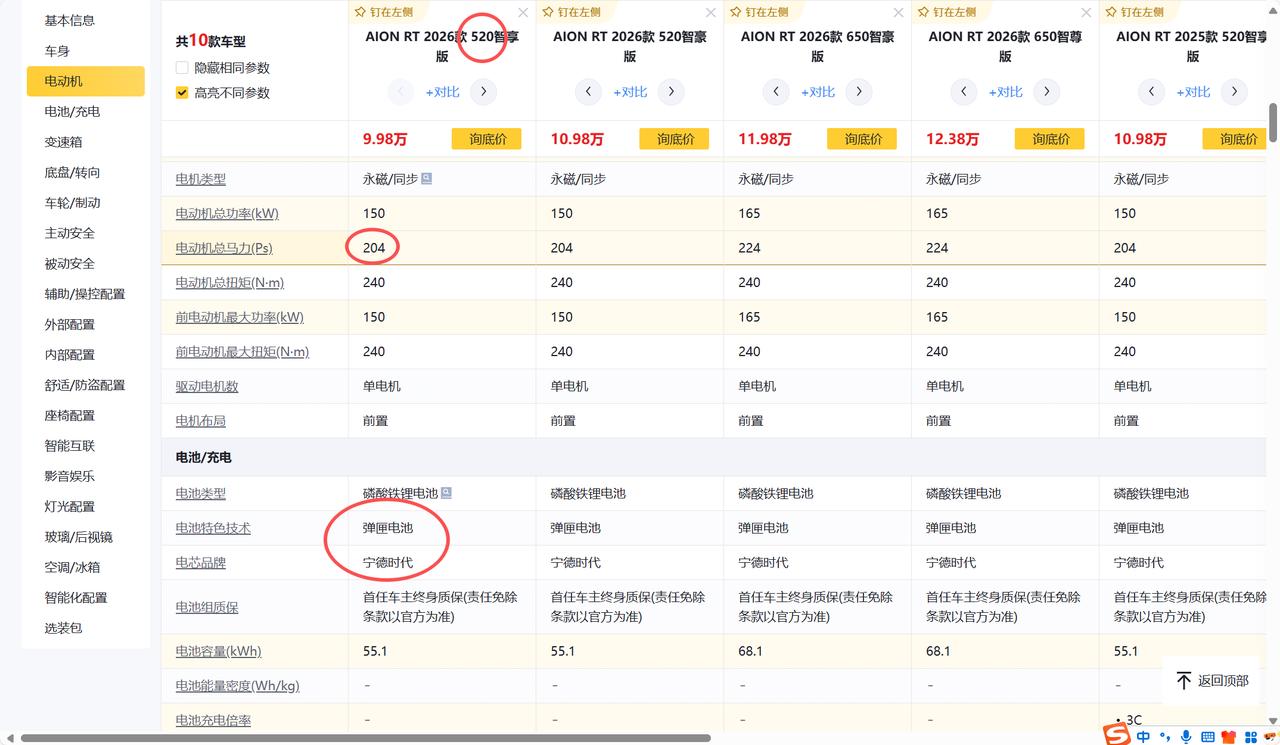Open the 电芯品牌 parameter link
This screenshot has width=1280, height=745.
(x=201, y=563)
